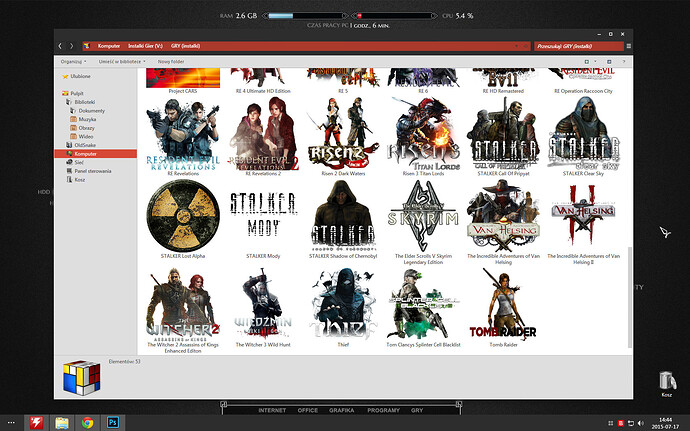Select the Risen 2 Dark Waters icon
690x431 pixels.
pos(343,134)
